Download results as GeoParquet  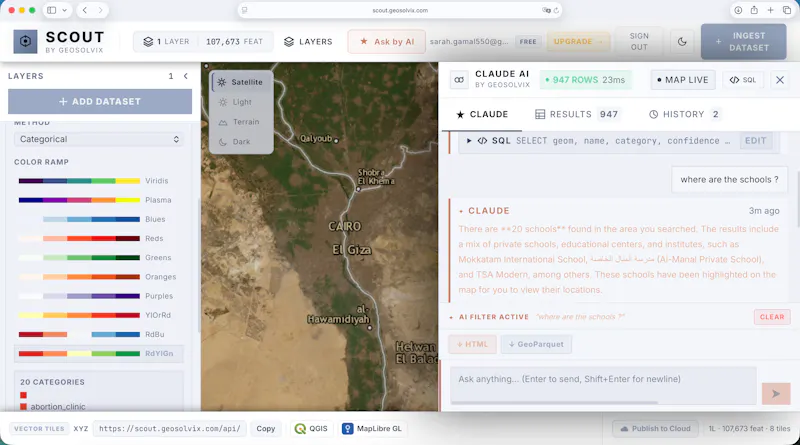[536, 344]
